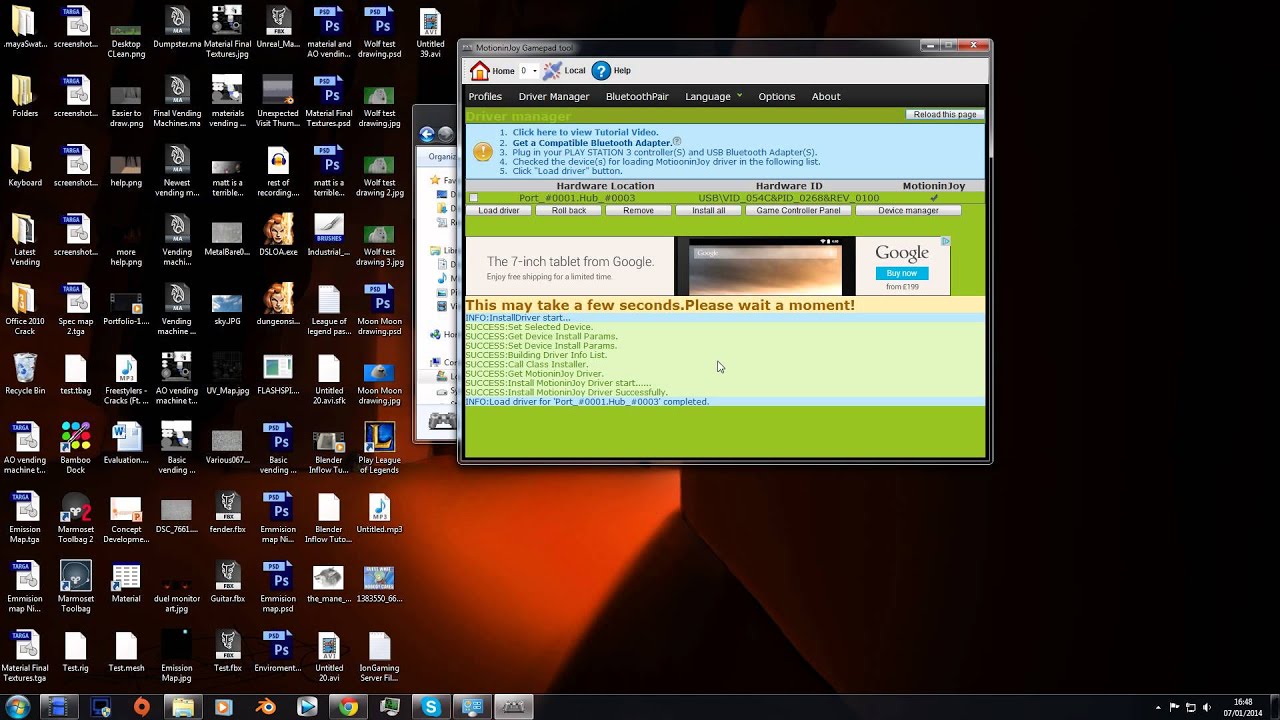1280x720 pixels.
Task: Click the yellow warning exclamation icon
Action: 483,152
